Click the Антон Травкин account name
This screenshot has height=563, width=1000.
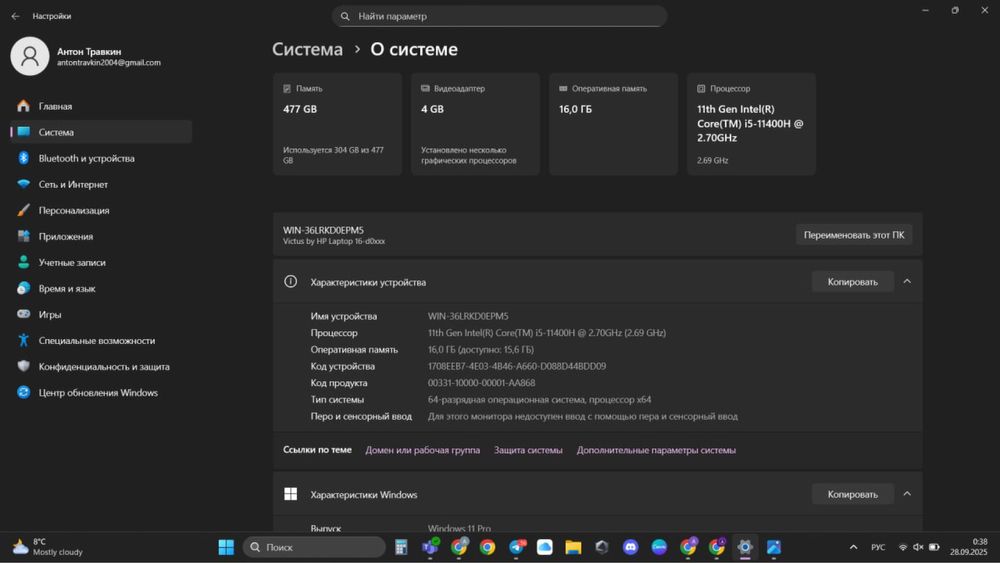pyautogui.click(x=89, y=52)
